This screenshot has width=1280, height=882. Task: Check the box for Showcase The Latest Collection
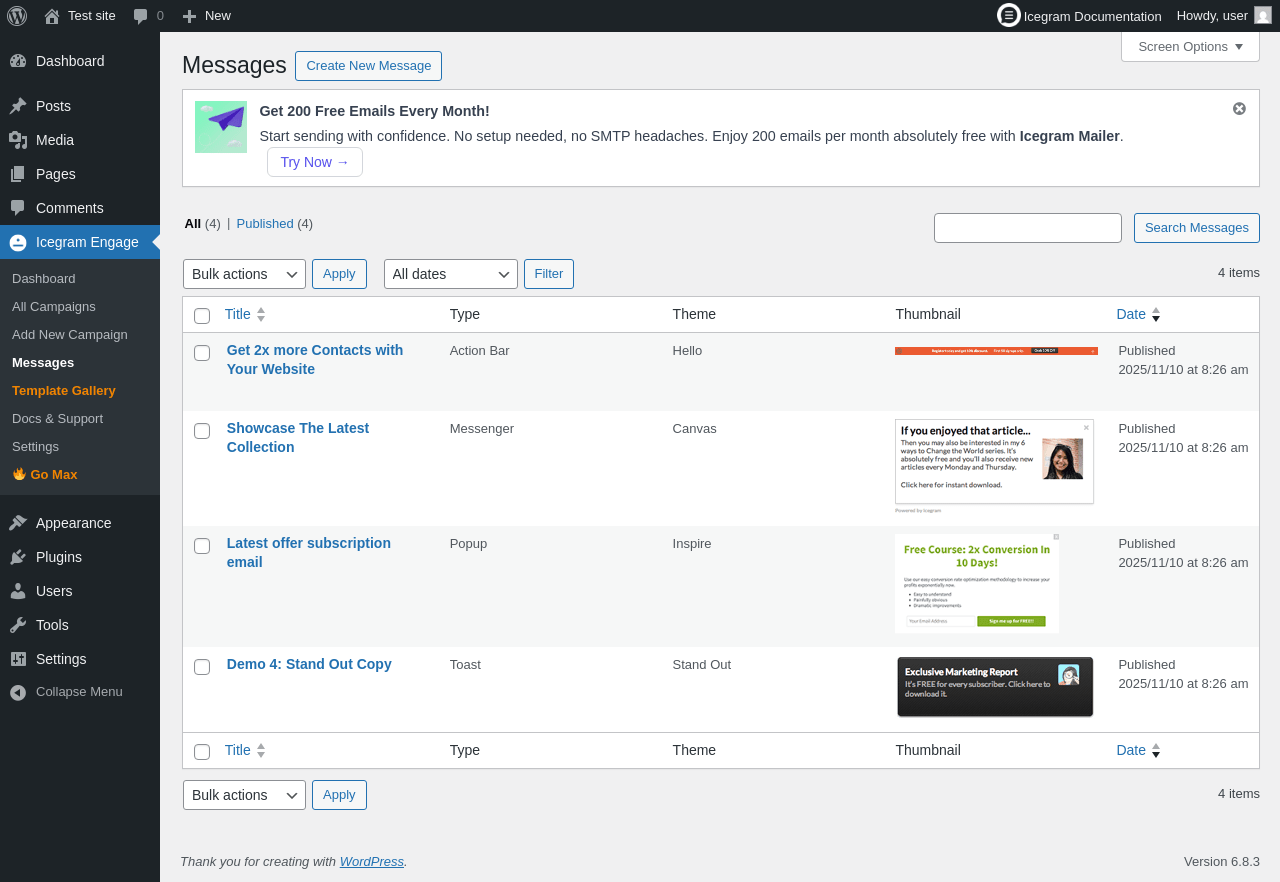coord(202,431)
